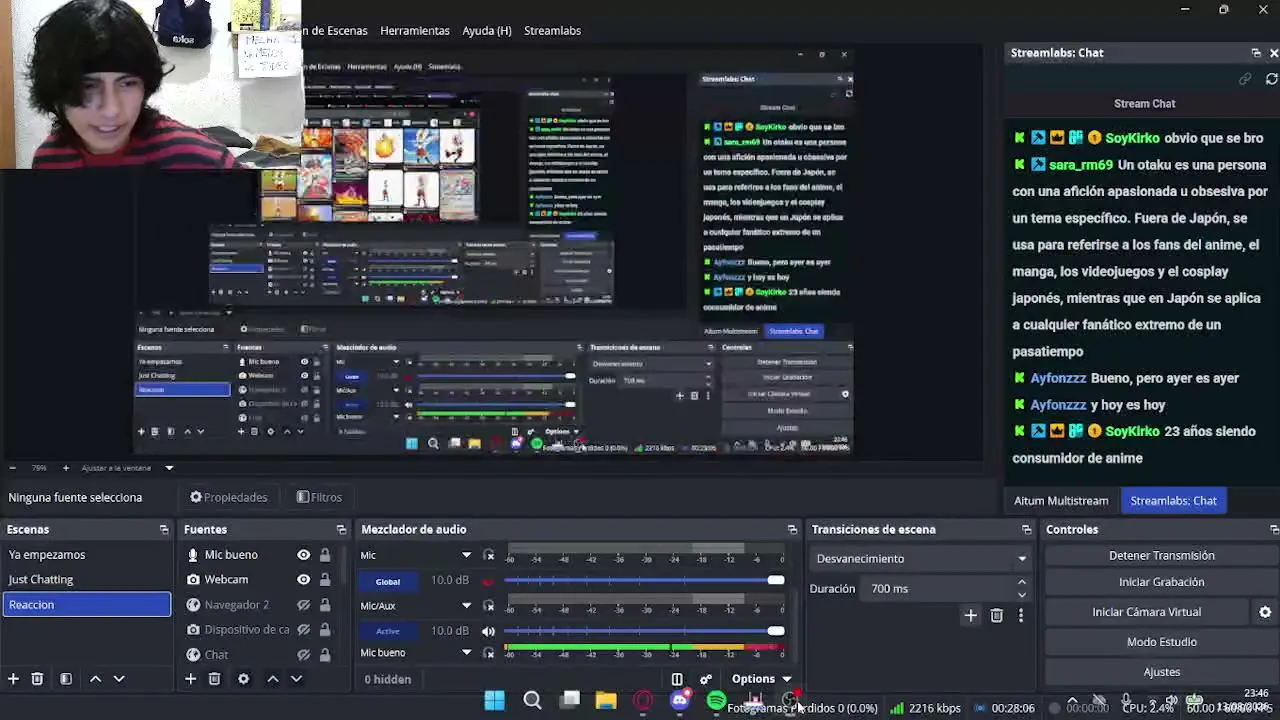This screenshot has width=1280, height=720.
Task: Open the Desvanecimiento transition dropdown
Action: point(920,559)
